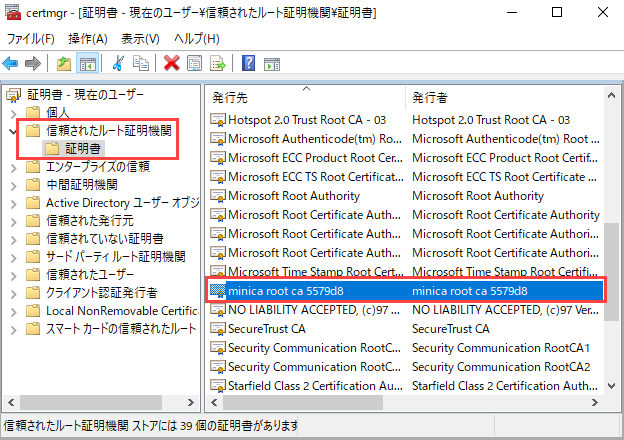The image size is (624, 440).
Task: Select first Security Communication RootCA1 row
Action: [405, 348]
